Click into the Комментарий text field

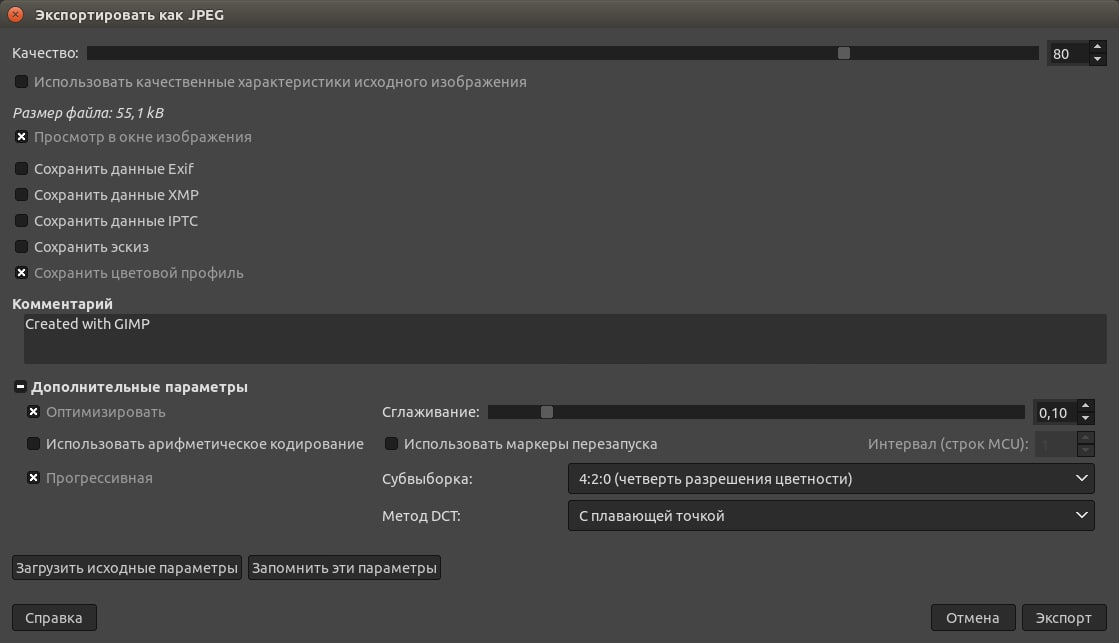click(564, 339)
